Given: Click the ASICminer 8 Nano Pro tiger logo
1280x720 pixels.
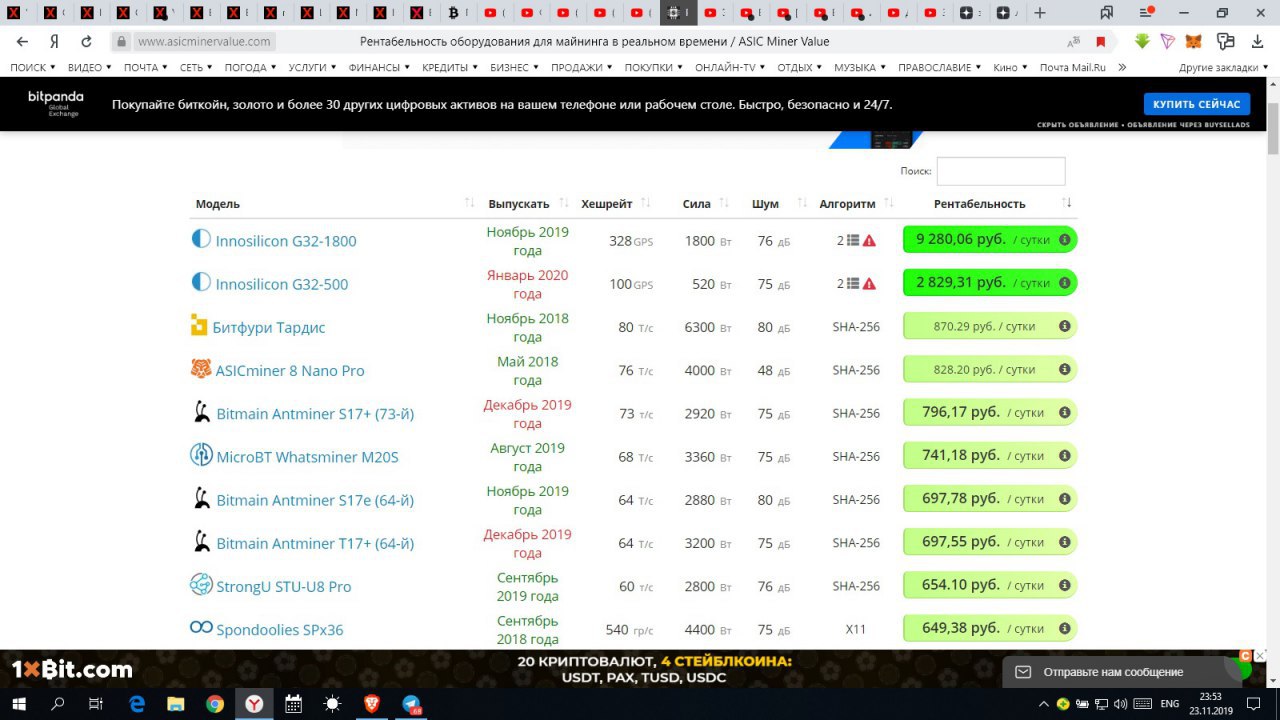Looking at the screenshot, I should (201, 369).
